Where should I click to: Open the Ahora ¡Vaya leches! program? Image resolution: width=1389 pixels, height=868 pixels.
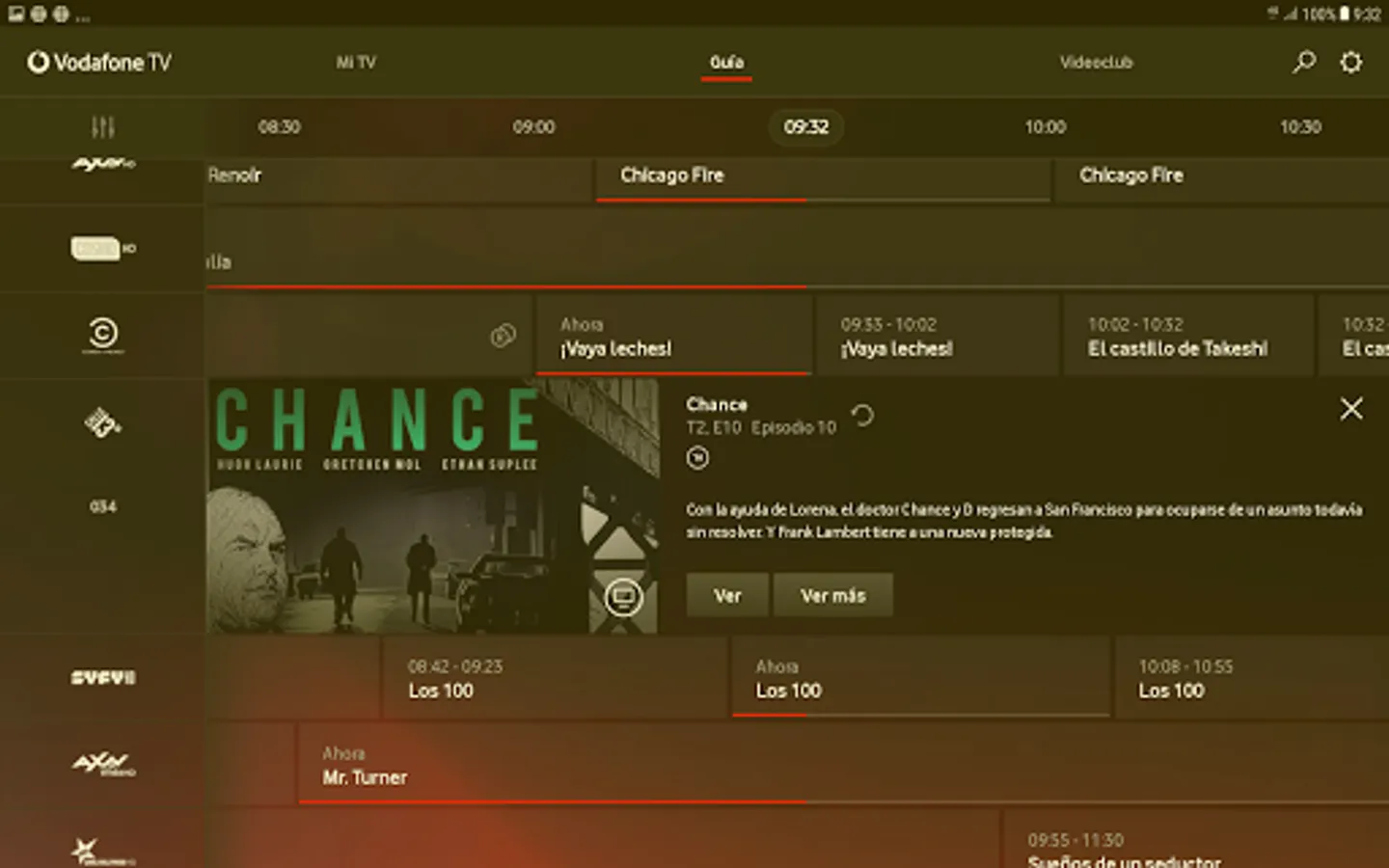673,336
